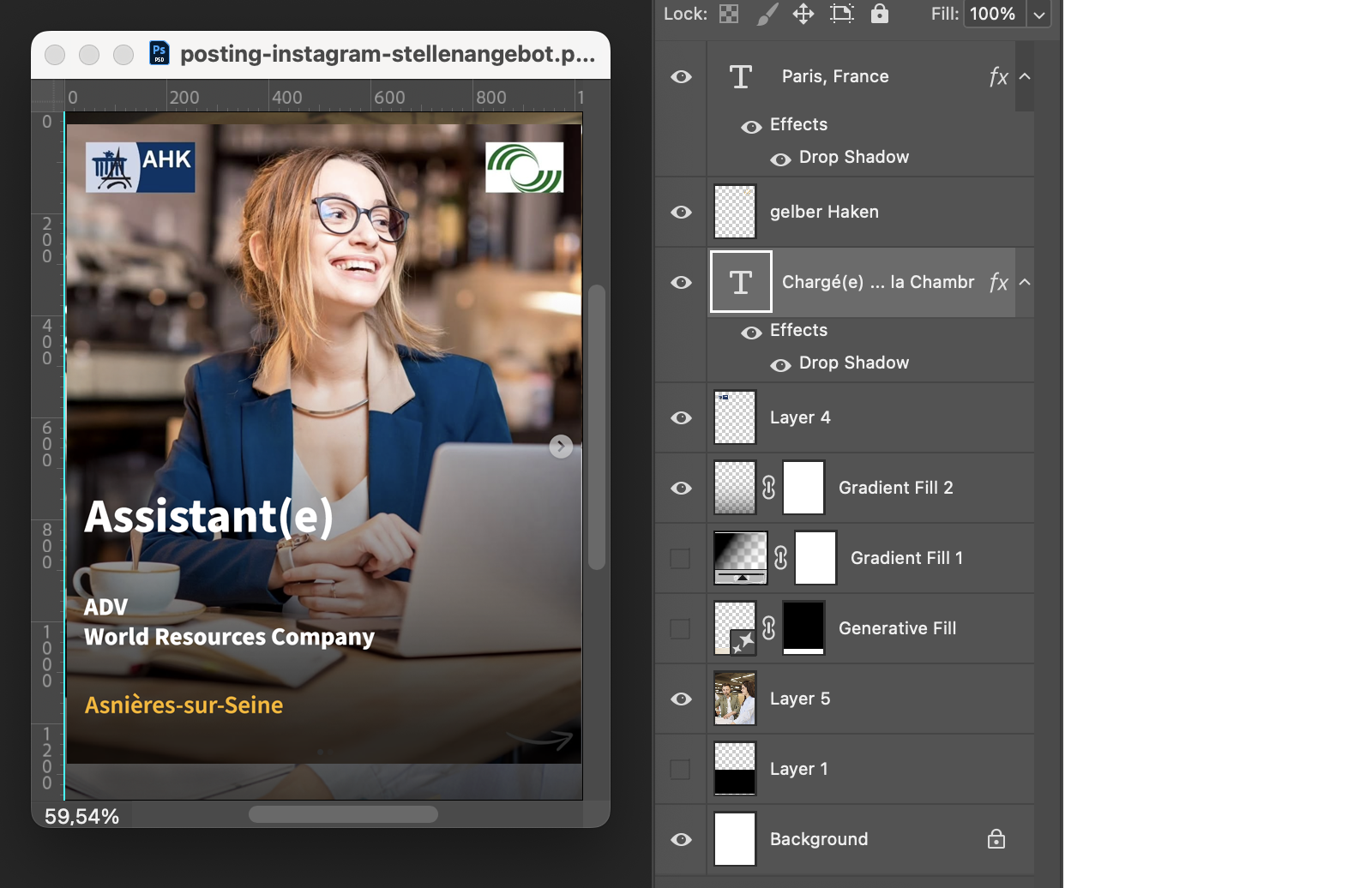Click the padlock on the Background layer
Image resolution: width=1372 pixels, height=888 pixels.
tap(996, 839)
